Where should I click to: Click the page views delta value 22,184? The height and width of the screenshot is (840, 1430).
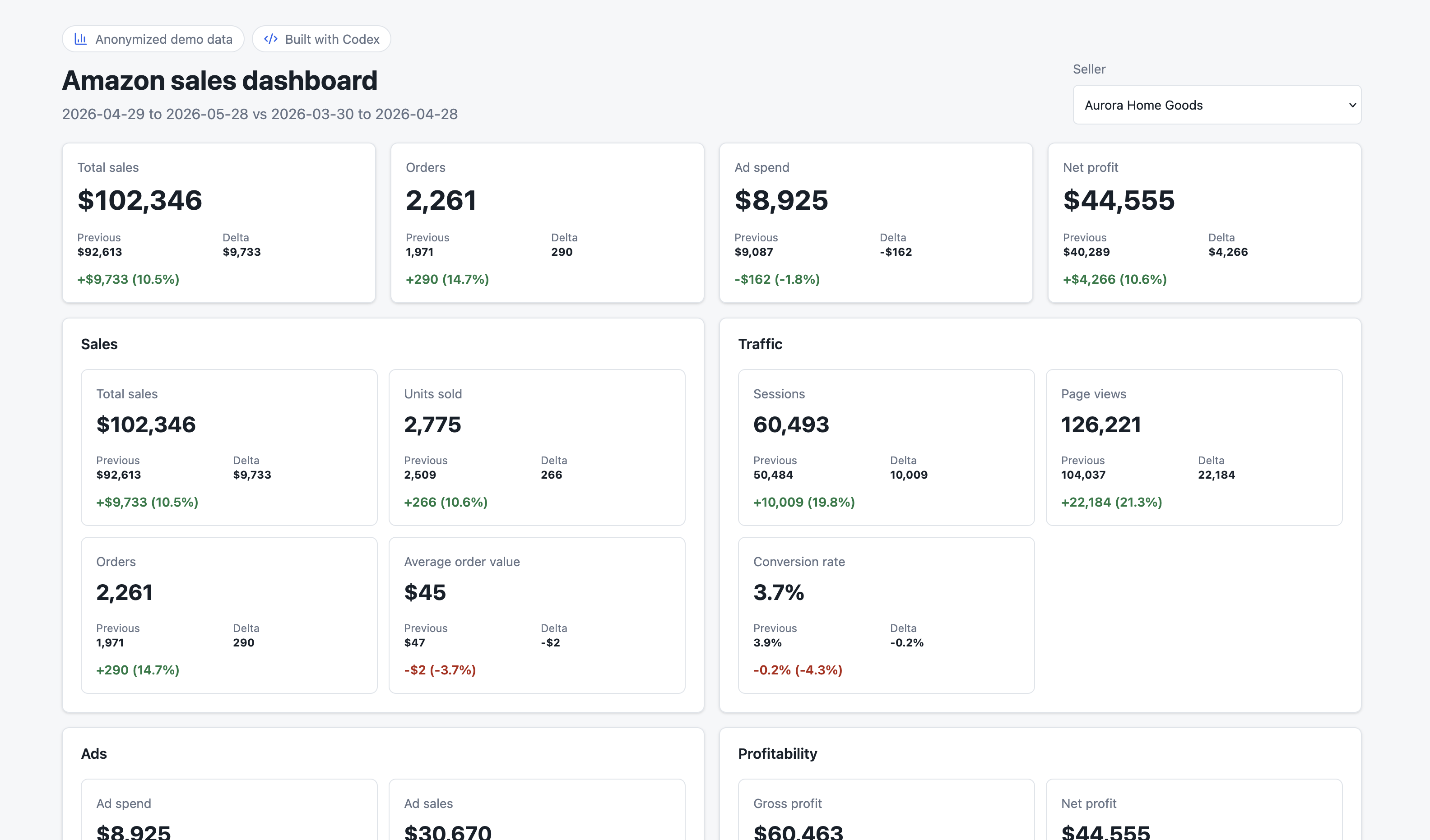pyautogui.click(x=1216, y=475)
